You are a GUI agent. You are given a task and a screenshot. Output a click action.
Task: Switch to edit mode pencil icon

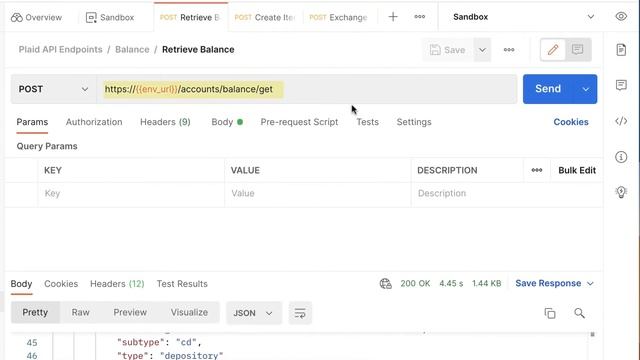[553, 50]
